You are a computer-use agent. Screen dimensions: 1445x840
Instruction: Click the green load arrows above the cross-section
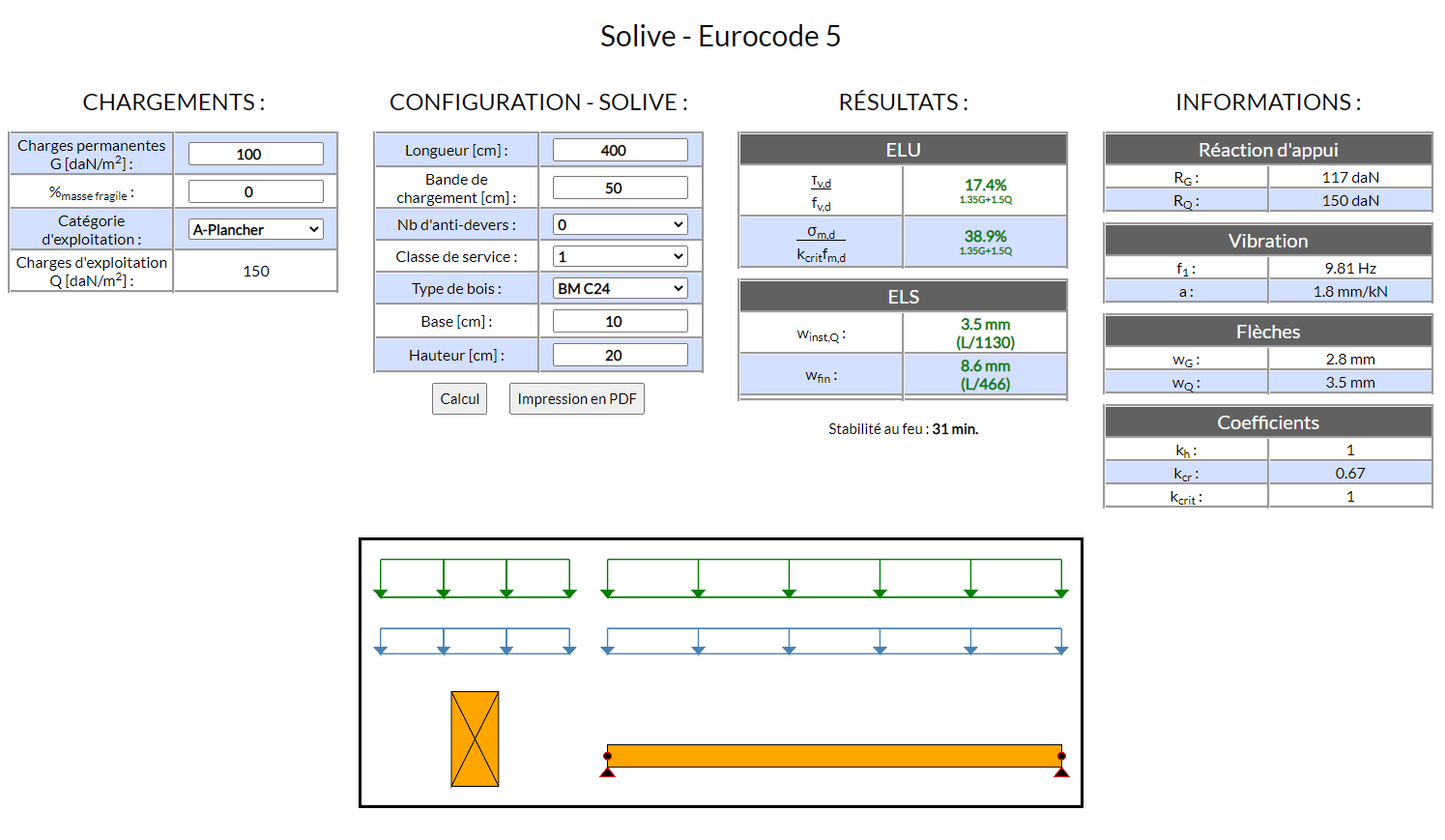475,578
